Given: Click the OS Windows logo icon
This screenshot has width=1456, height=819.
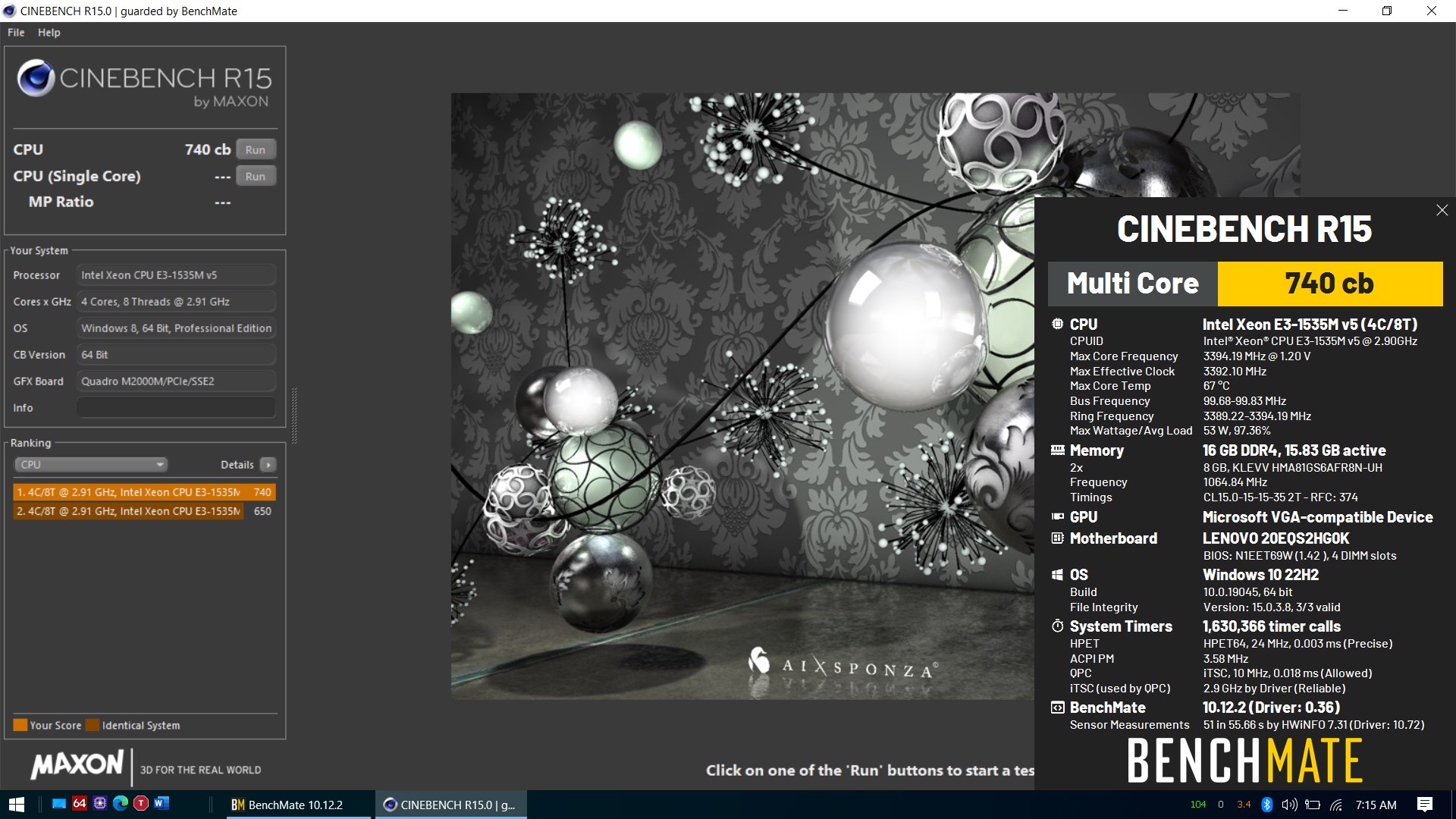Looking at the screenshot, I should click(x=1057, y=575).
